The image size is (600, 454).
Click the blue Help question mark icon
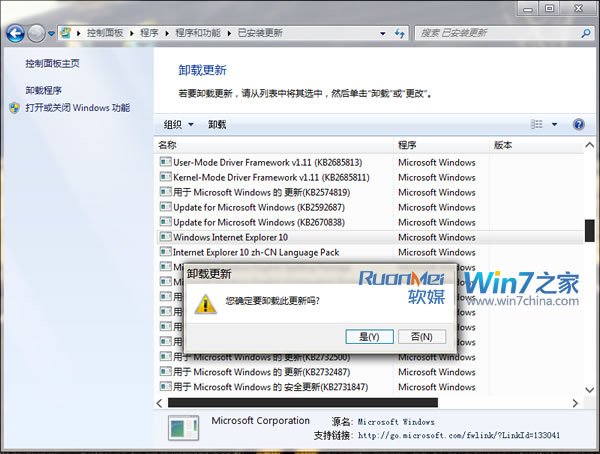pyautogui.click(x=578, y=124)
